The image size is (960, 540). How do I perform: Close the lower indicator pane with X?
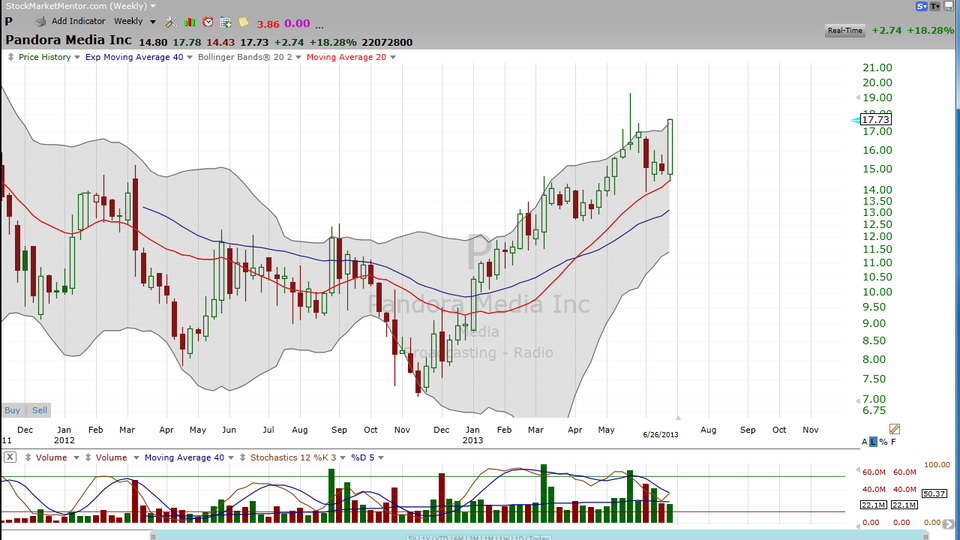[10, 457]
